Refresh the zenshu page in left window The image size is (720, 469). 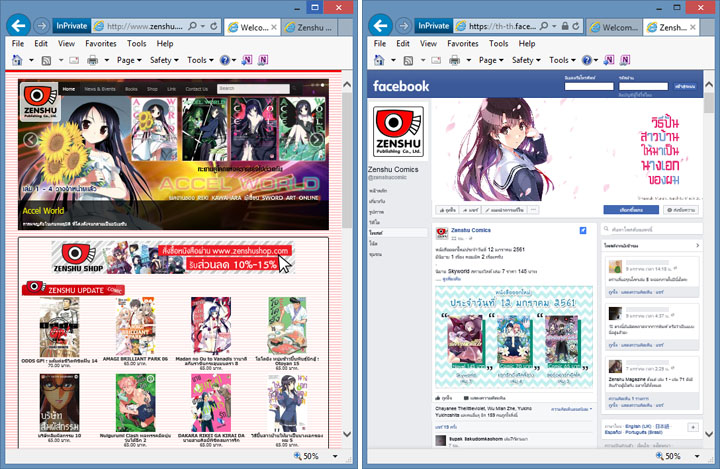(x=214, y=26)
